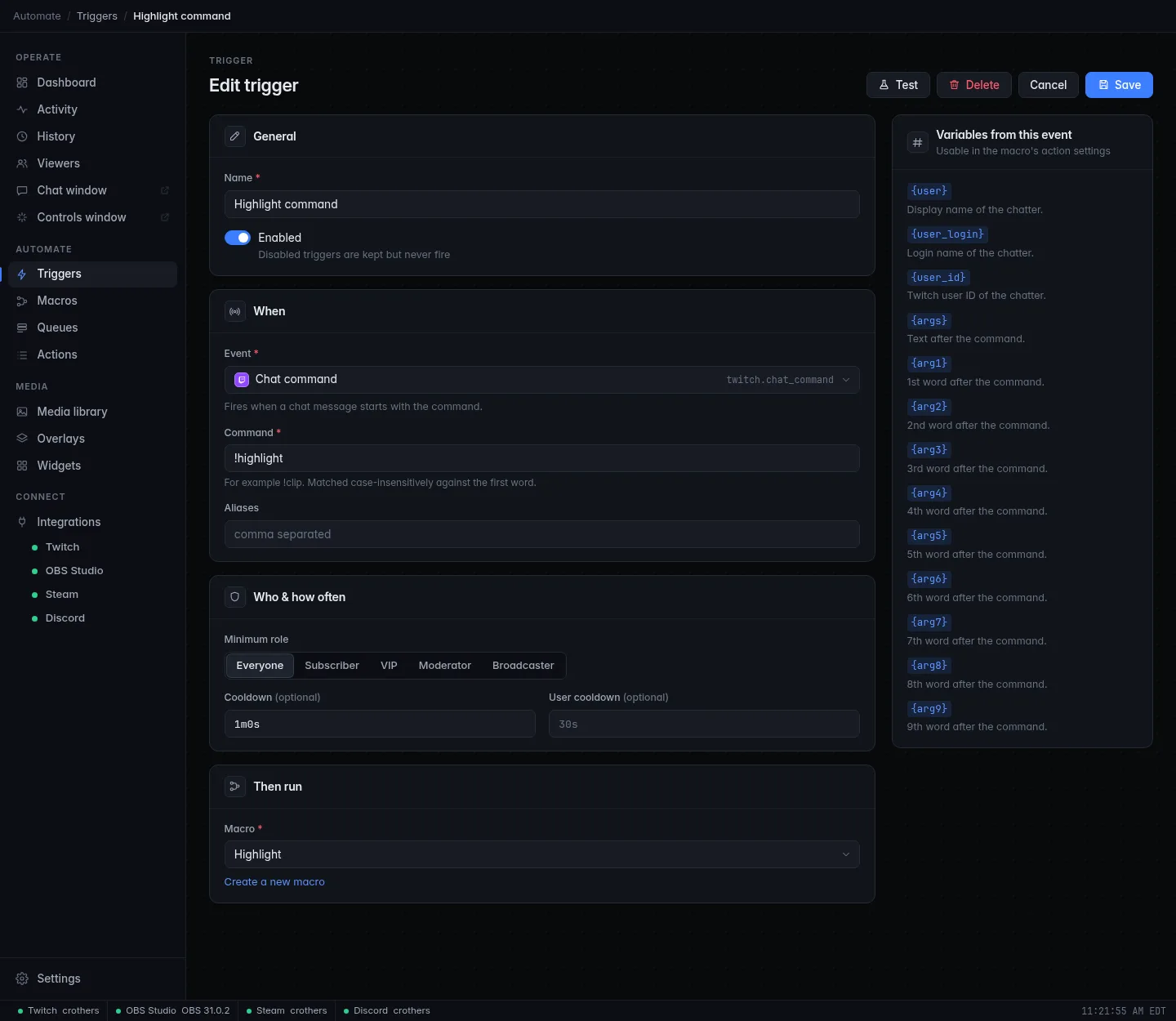
Task: Open the Macros page icon
Action: [x=22, y=301]
